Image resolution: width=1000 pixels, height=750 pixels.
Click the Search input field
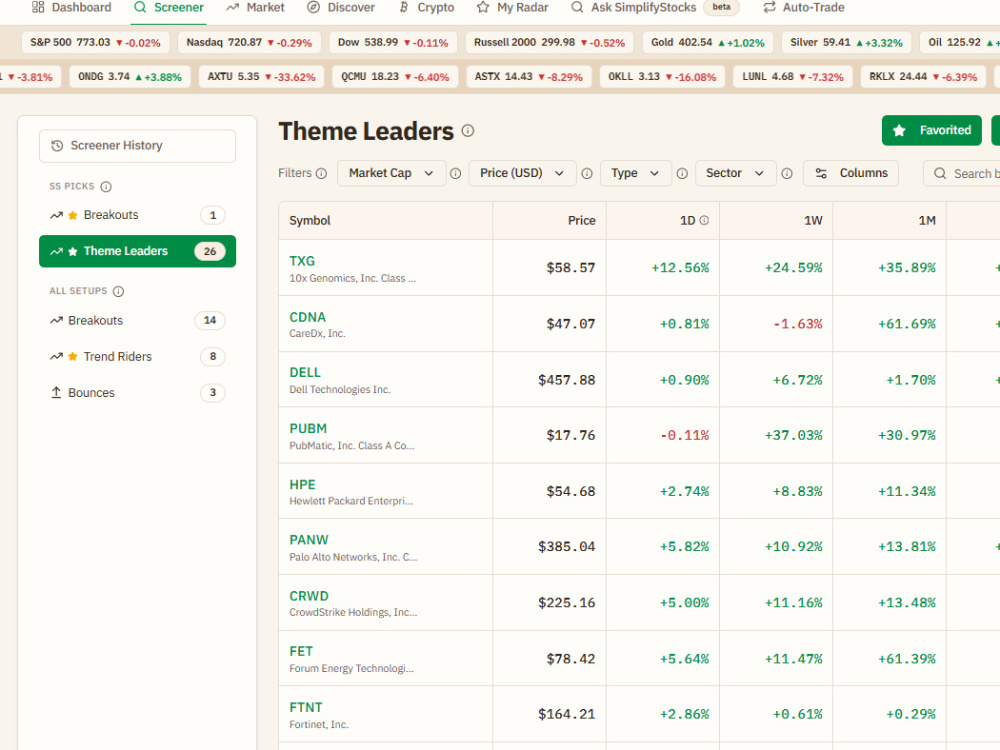coord(962,173)
